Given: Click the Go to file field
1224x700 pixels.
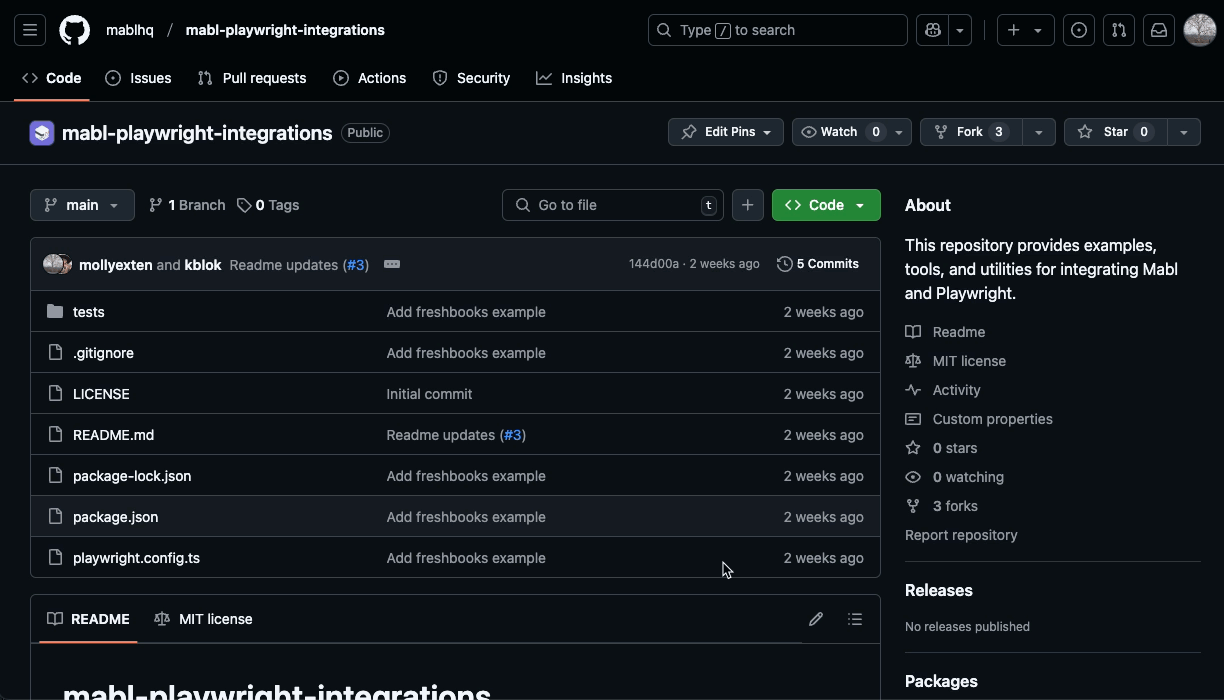Looking at the screenshot, I should click(x=613, y=205).
